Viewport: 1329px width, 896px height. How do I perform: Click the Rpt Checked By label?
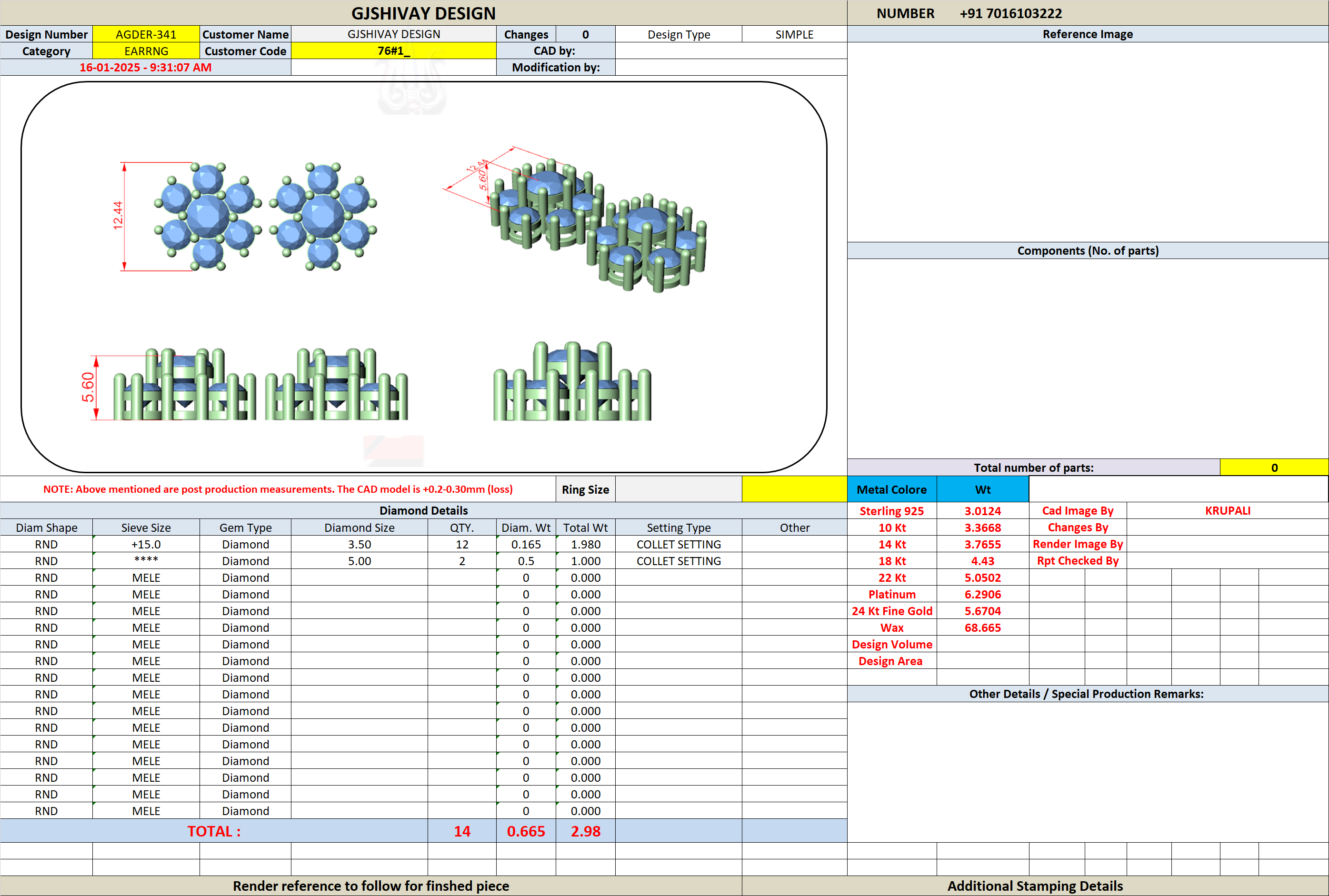click(x=1078, y=560)
